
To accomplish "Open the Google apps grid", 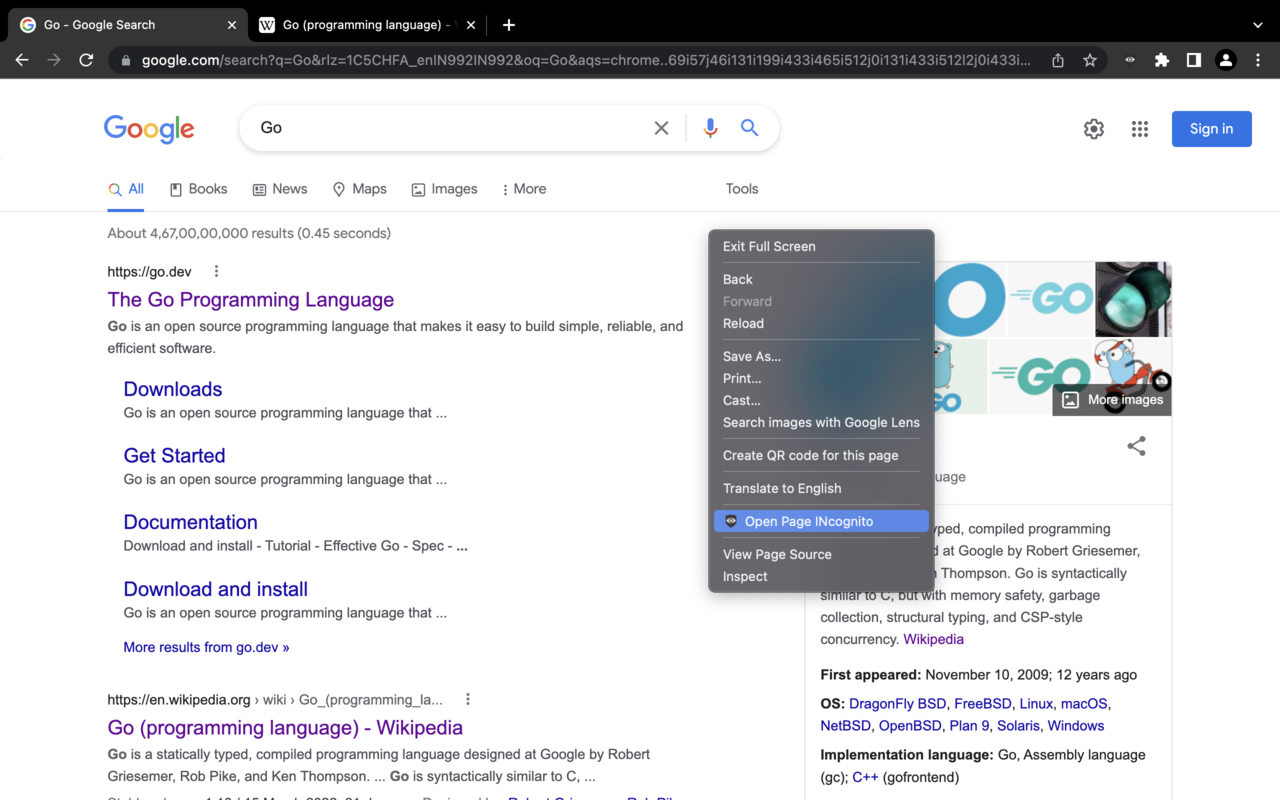I will 1140,129.
